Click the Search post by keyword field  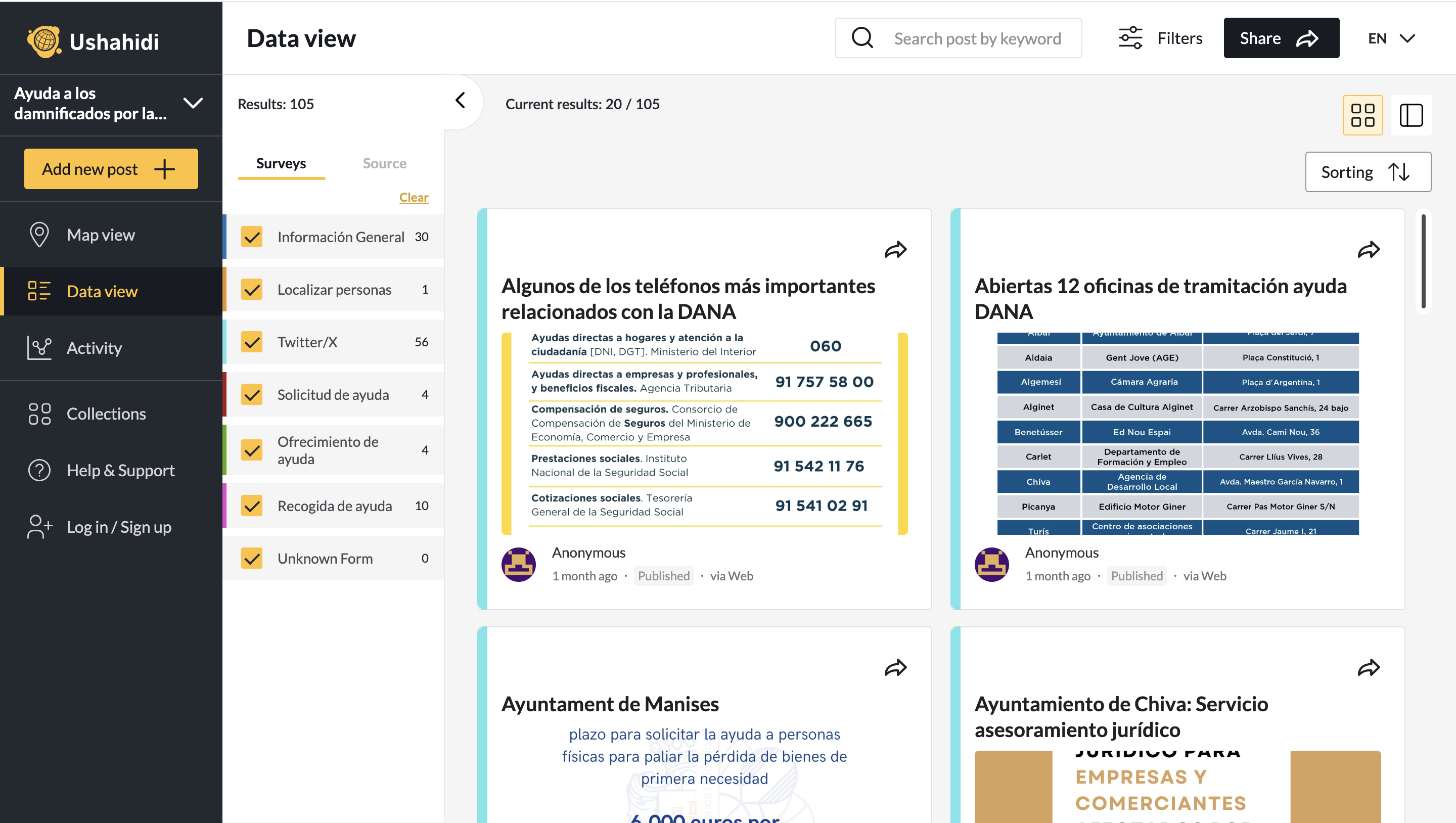[958, 38]
